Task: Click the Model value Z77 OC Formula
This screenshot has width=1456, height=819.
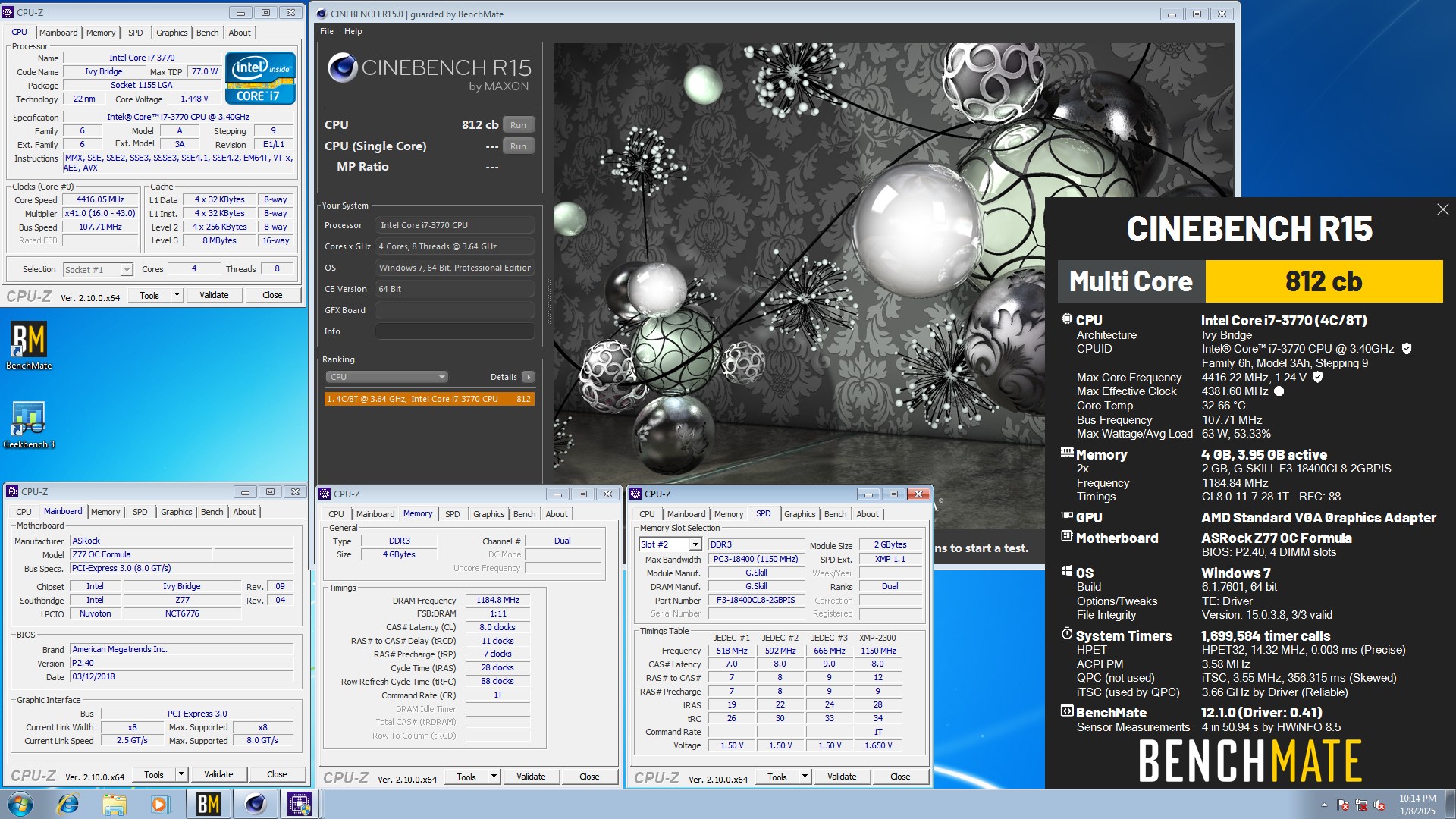Action: (x=141, y=554)
